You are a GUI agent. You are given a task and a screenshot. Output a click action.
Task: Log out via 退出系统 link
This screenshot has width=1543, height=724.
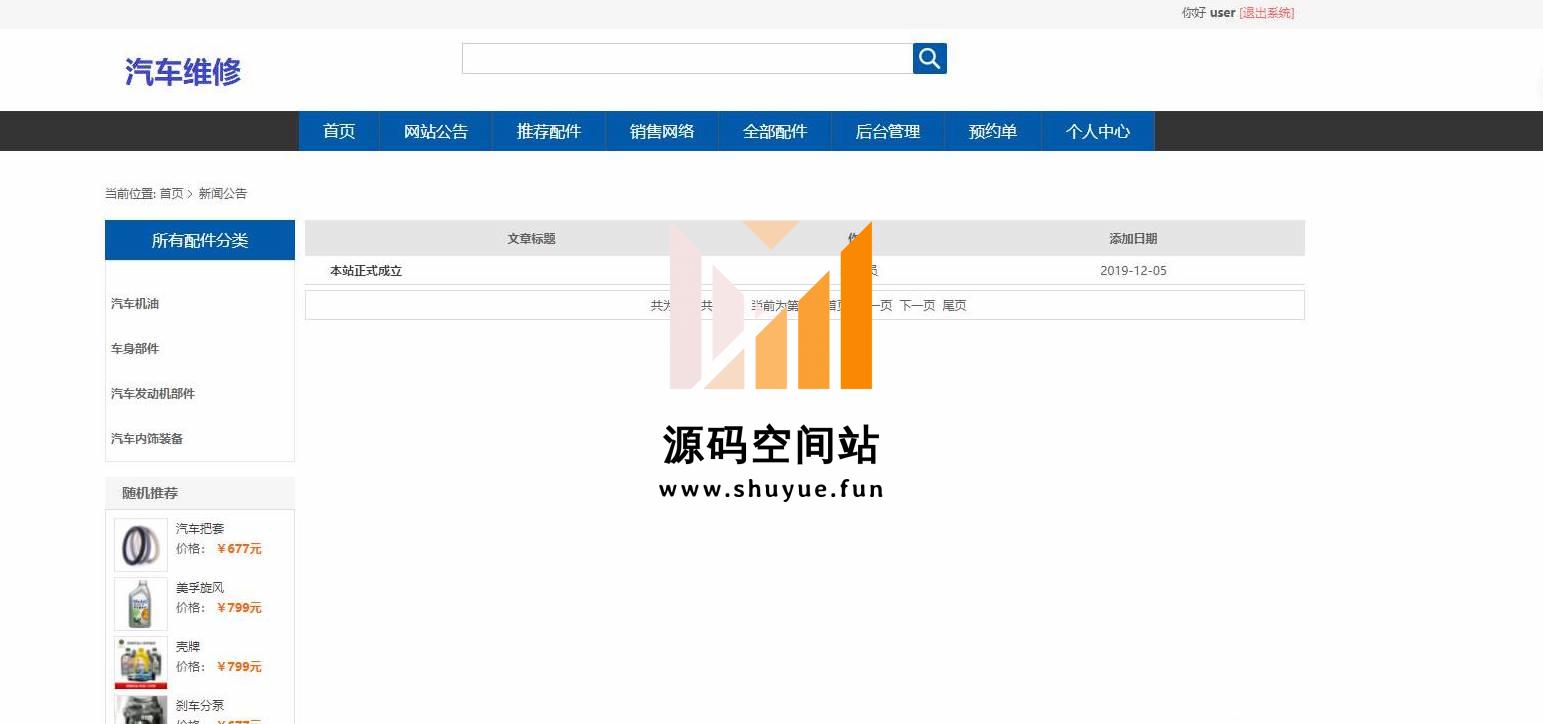point(1266,13)
